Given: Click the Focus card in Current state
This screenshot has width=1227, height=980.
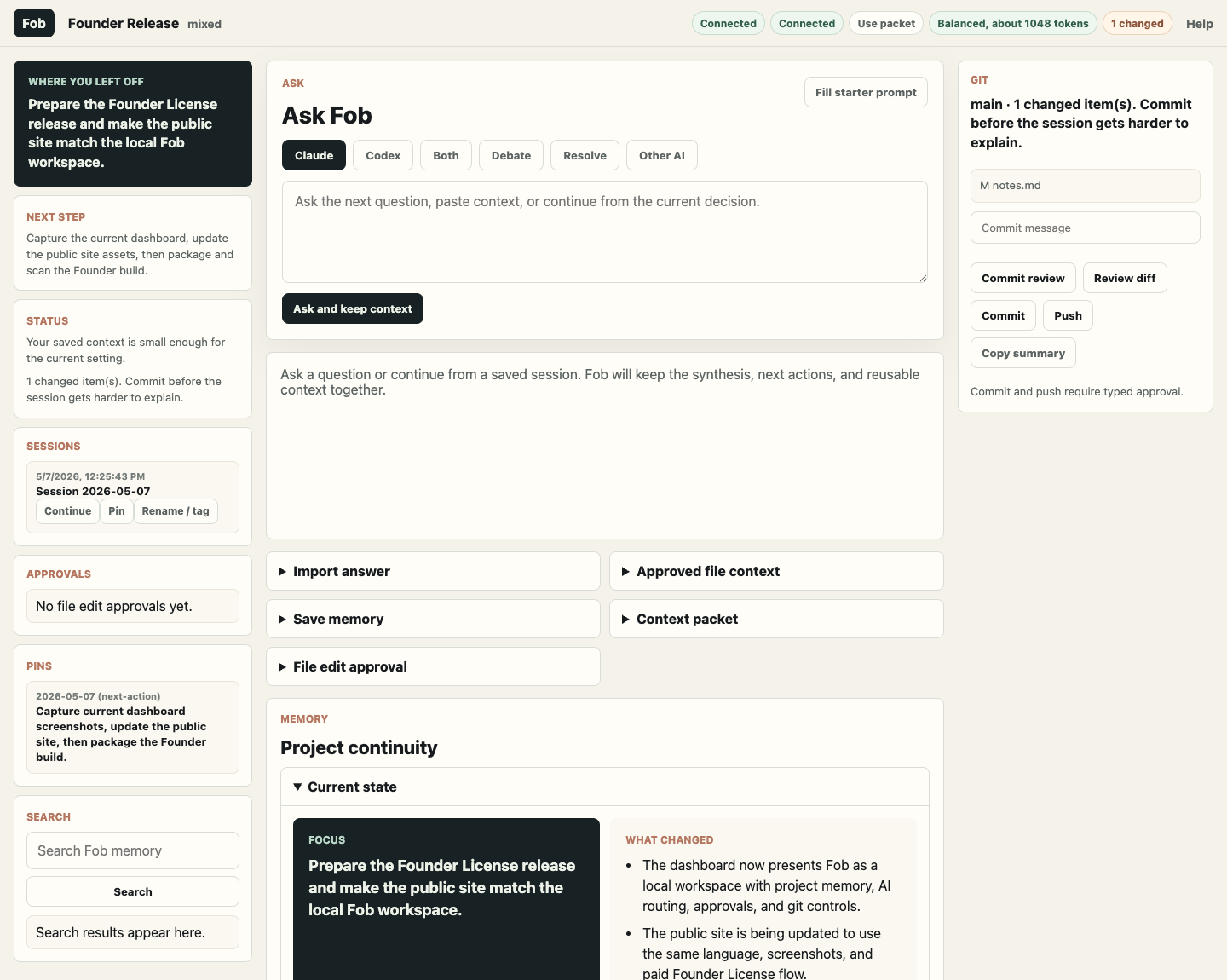Looking at the screenshot, I should pyautogui.click(x=446, y=899).
